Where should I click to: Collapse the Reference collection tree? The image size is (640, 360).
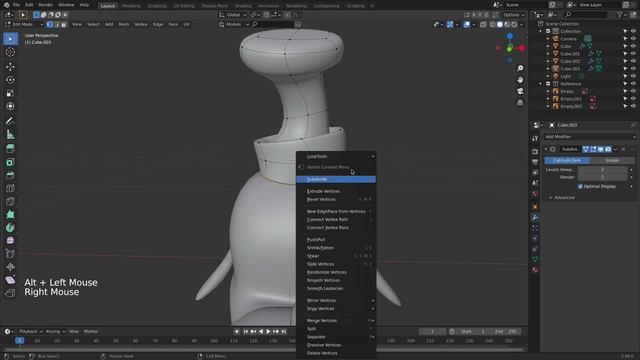coord(541,84)
